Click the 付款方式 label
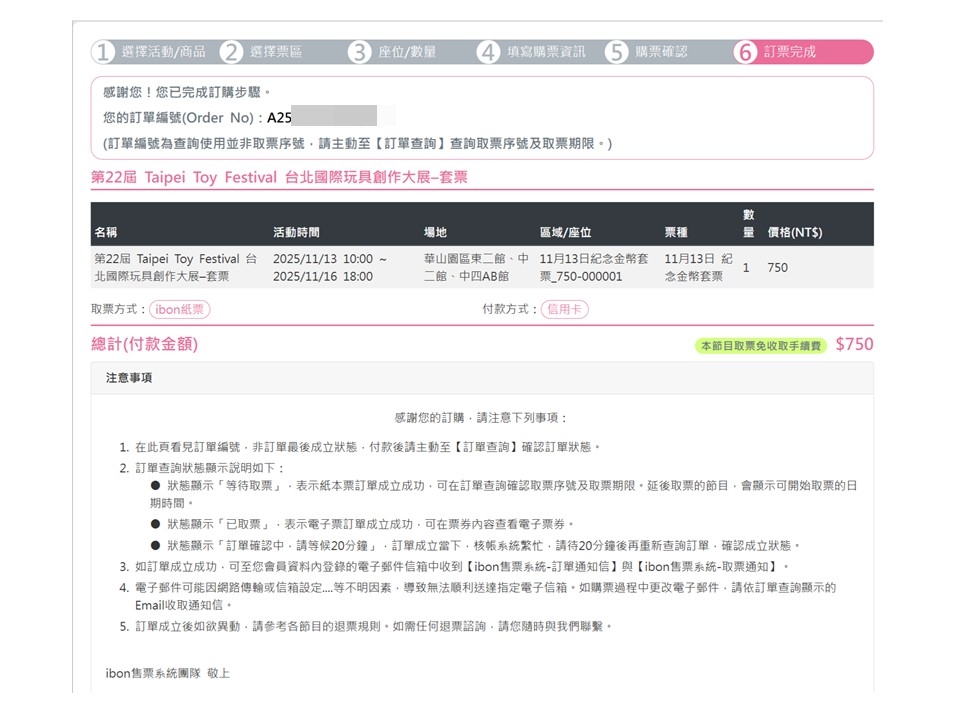The width and height of the screenshot is (960, 720). click(509, 309)
